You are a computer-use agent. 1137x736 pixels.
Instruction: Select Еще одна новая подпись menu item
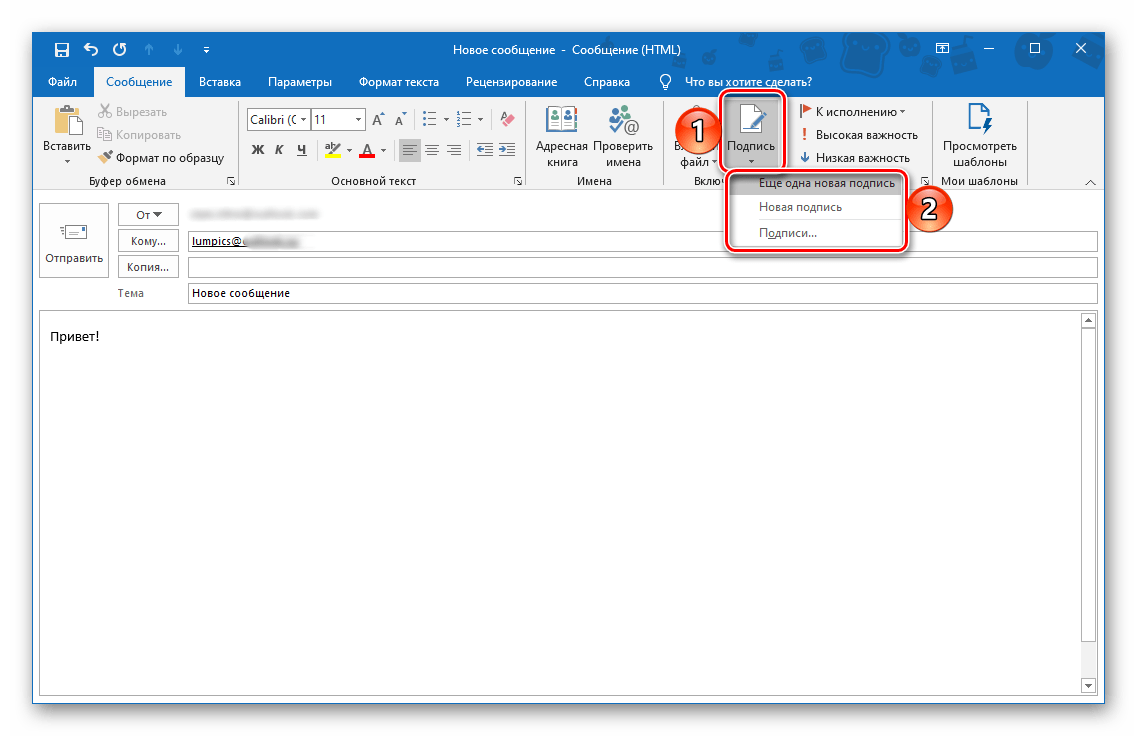pos(816,183)
